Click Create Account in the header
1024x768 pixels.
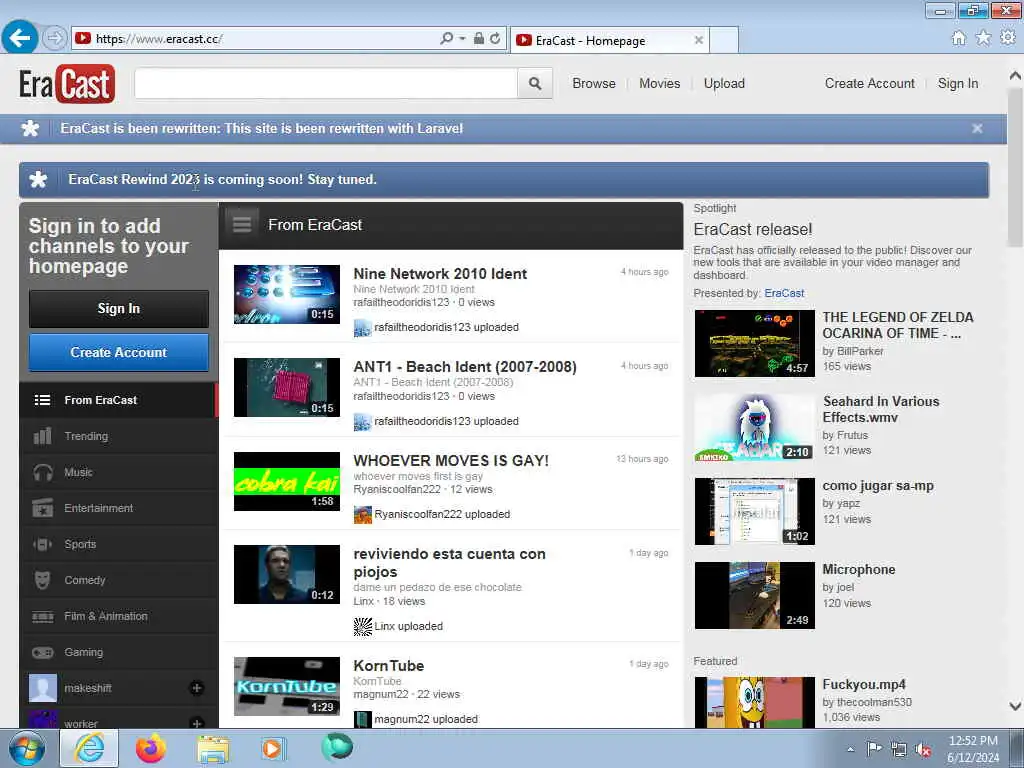[x=869, y=84]
